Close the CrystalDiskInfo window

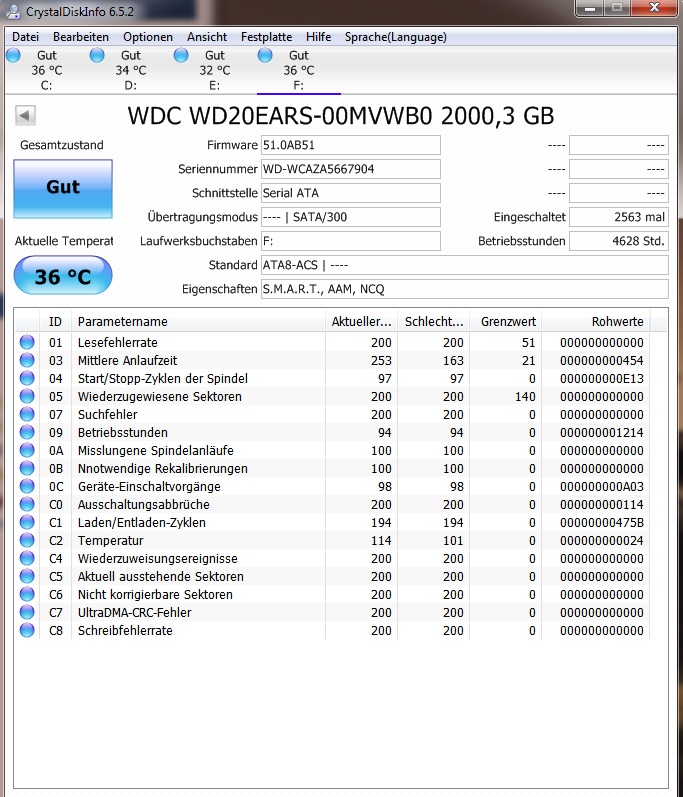click(654, 8)
